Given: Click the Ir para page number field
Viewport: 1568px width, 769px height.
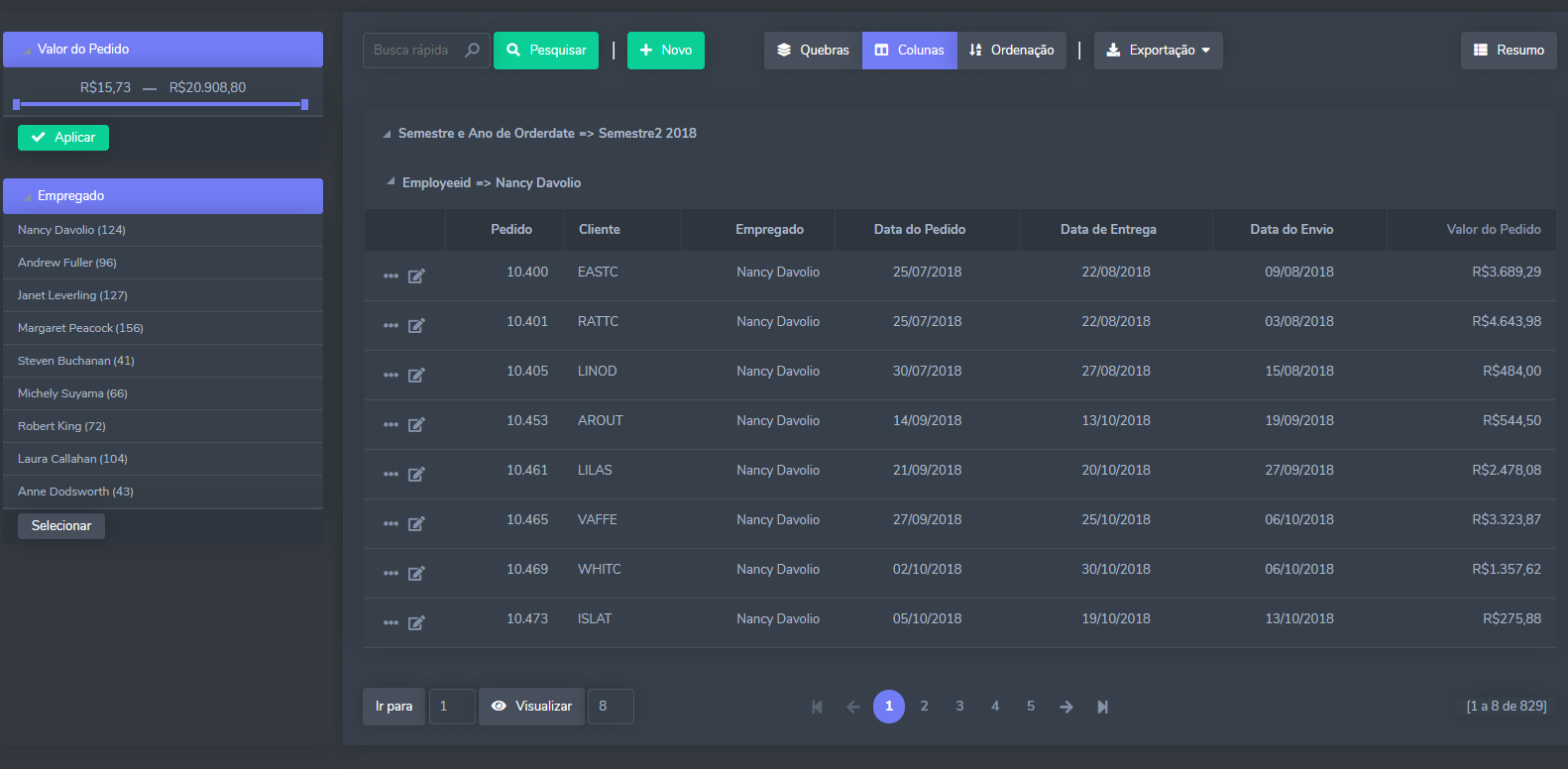Looking at the screenshot, I should 452,707.
